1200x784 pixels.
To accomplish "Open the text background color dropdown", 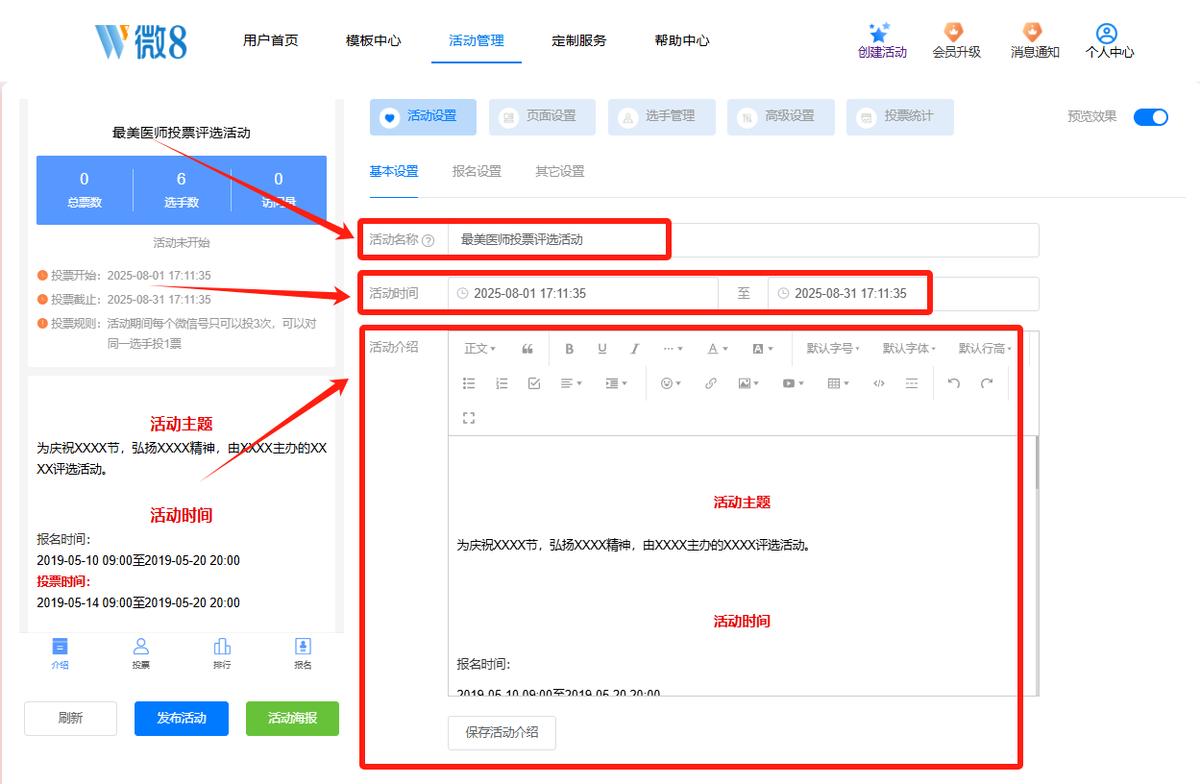I will click(762, 349).
